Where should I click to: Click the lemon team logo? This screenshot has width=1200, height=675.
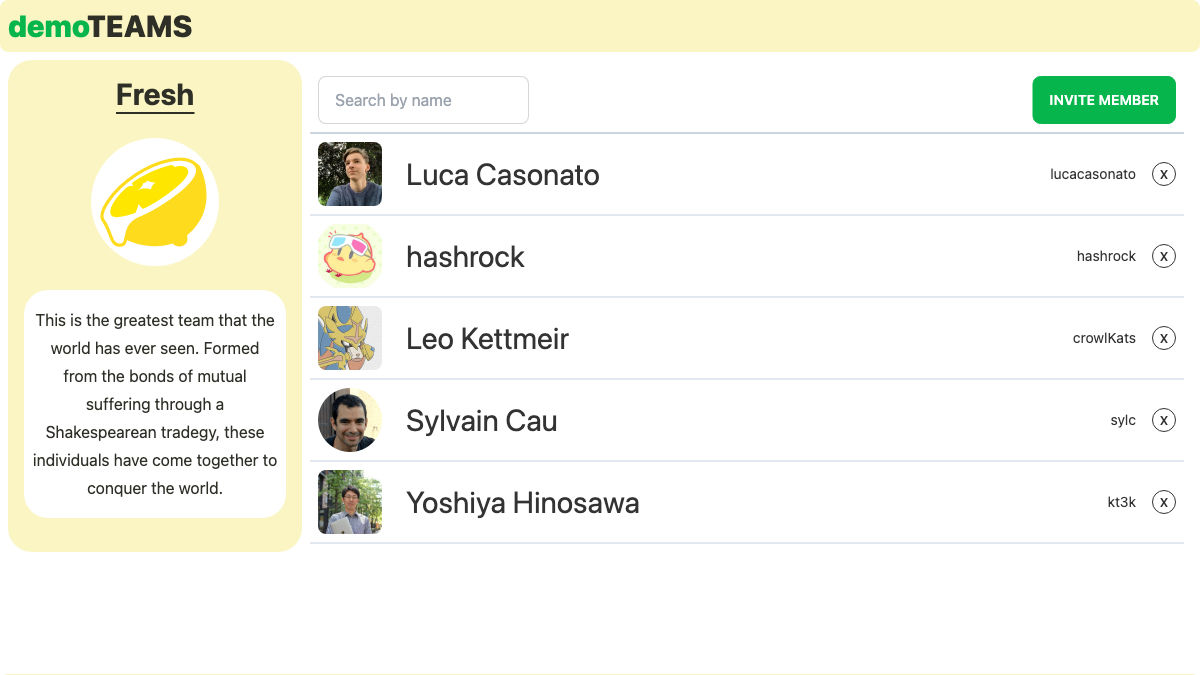tap(155, 202)
